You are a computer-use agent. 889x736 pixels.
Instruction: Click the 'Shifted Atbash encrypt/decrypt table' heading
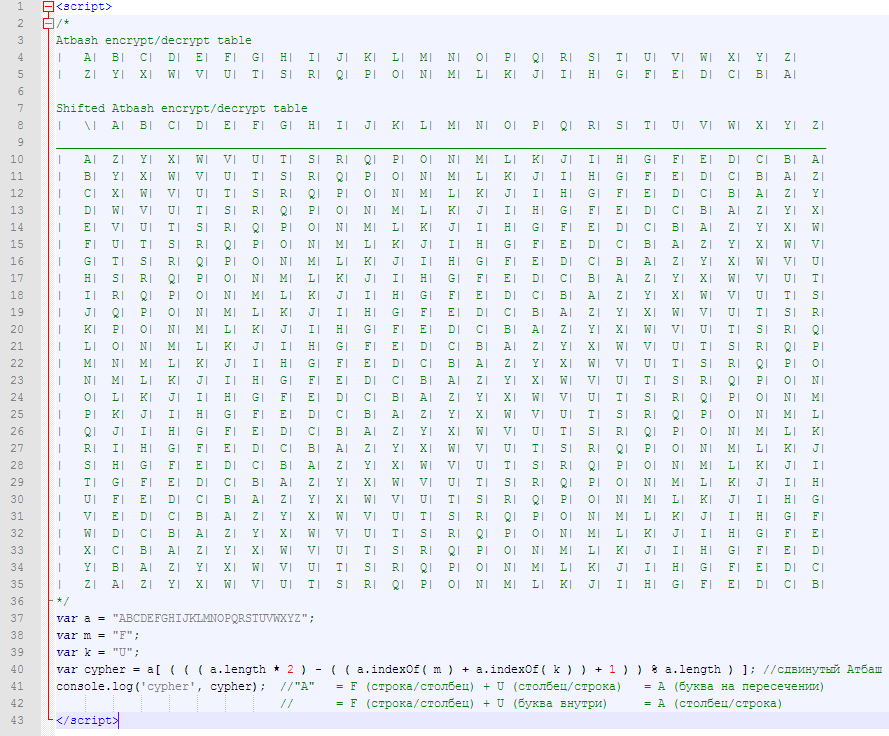(181, 108)
